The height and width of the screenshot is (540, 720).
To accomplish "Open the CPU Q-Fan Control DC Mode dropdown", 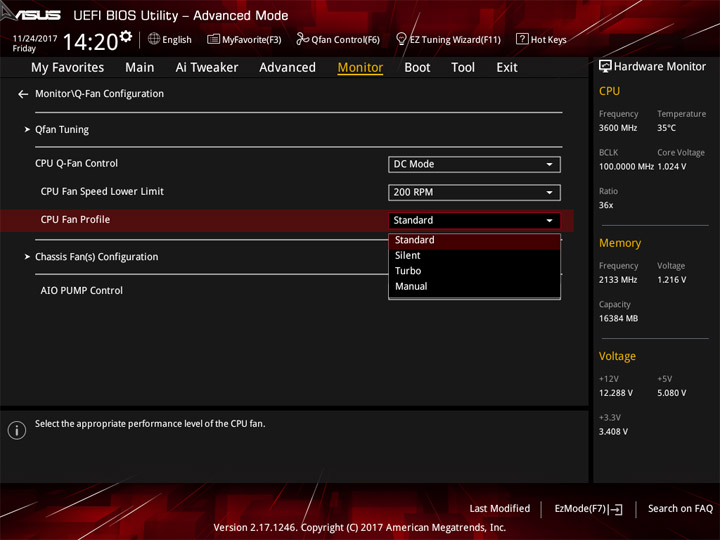I will click(x=474, y=164).
